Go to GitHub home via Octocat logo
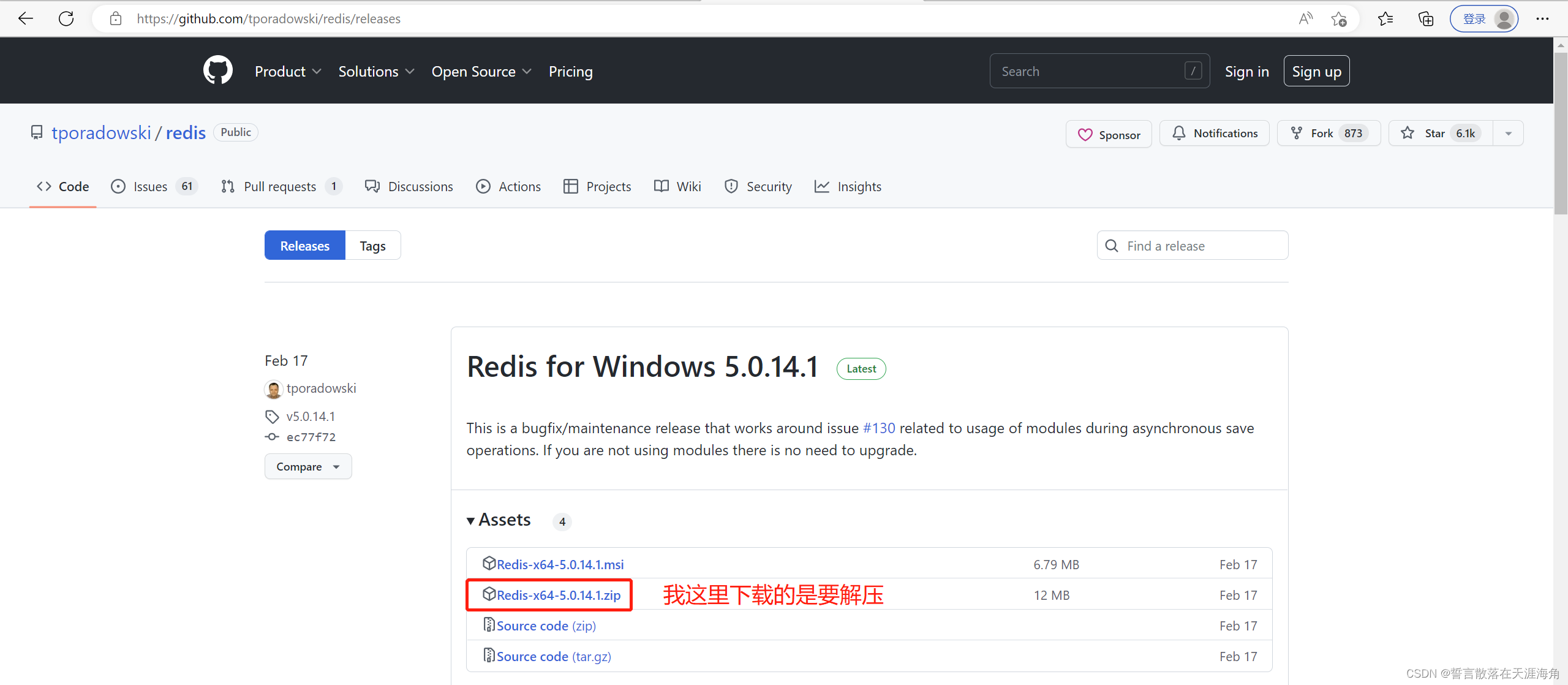The height and width of the screenshot is (685, 1568). coord(218,70)
